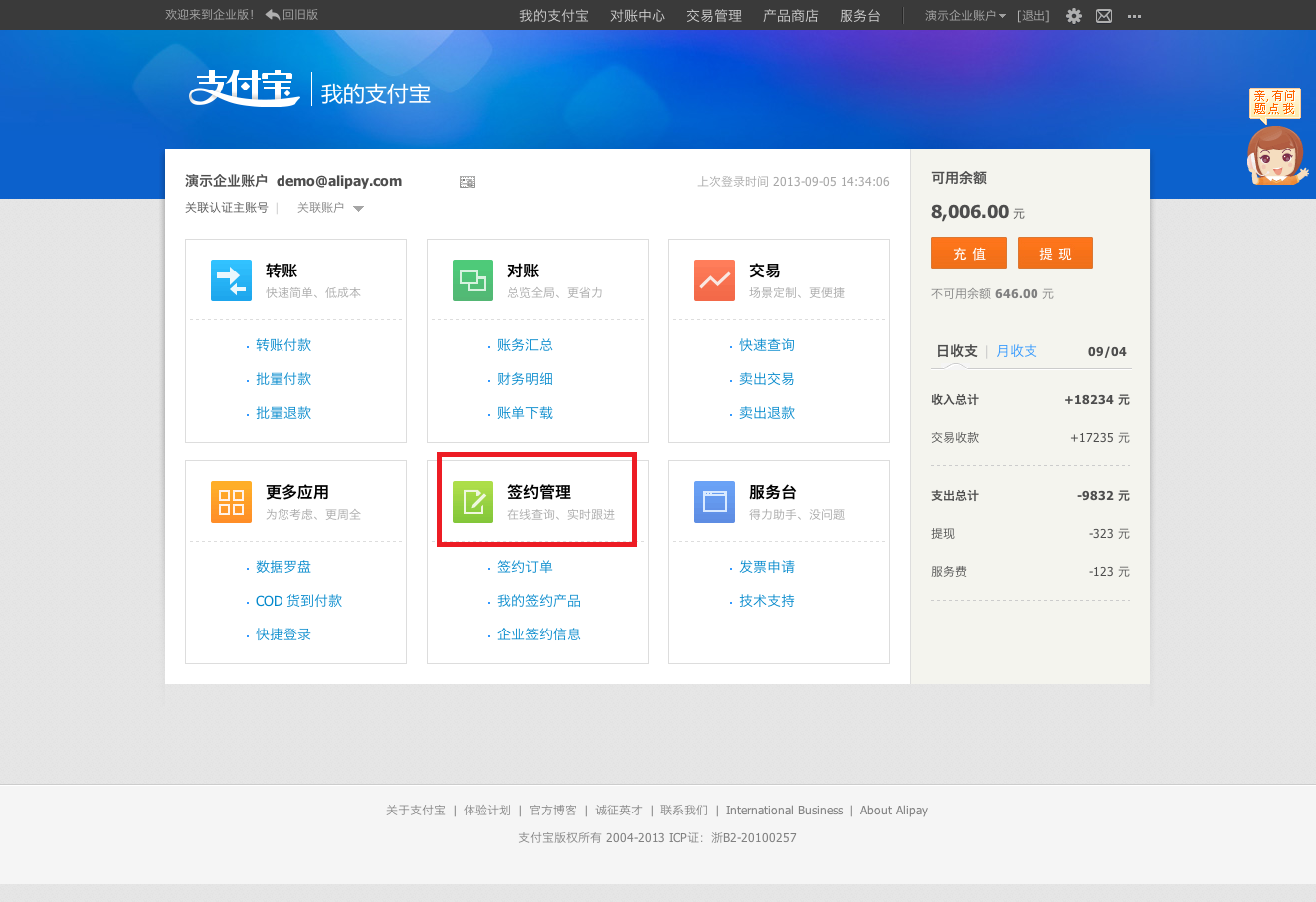Click the three-dot more icon
Screen dimensions: 1316x902
pos(1134,16)
